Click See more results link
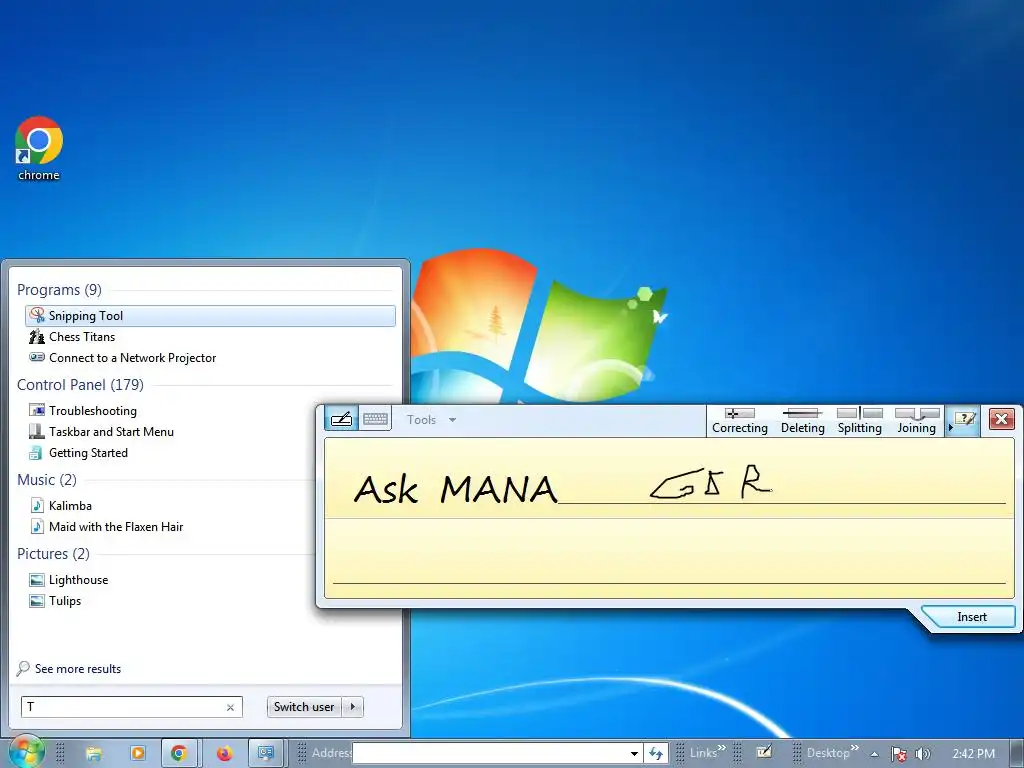The height and width of the screenshot is (768, 1024). click(x=78, y=669)
